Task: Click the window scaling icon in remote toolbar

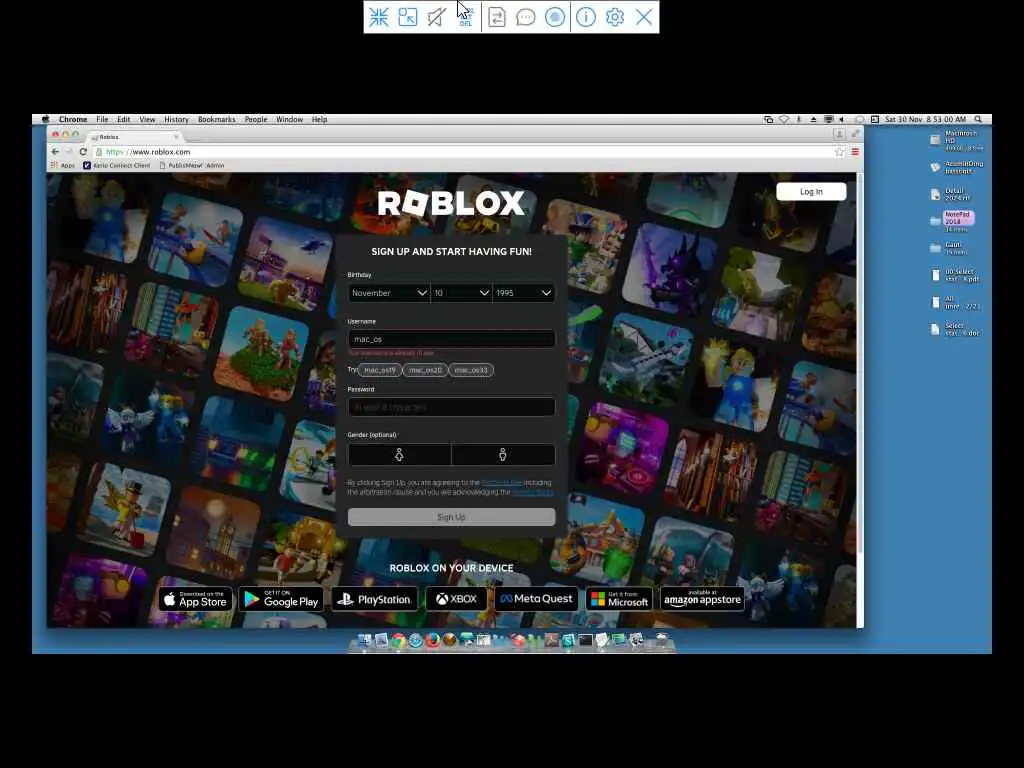Action: 408,17
